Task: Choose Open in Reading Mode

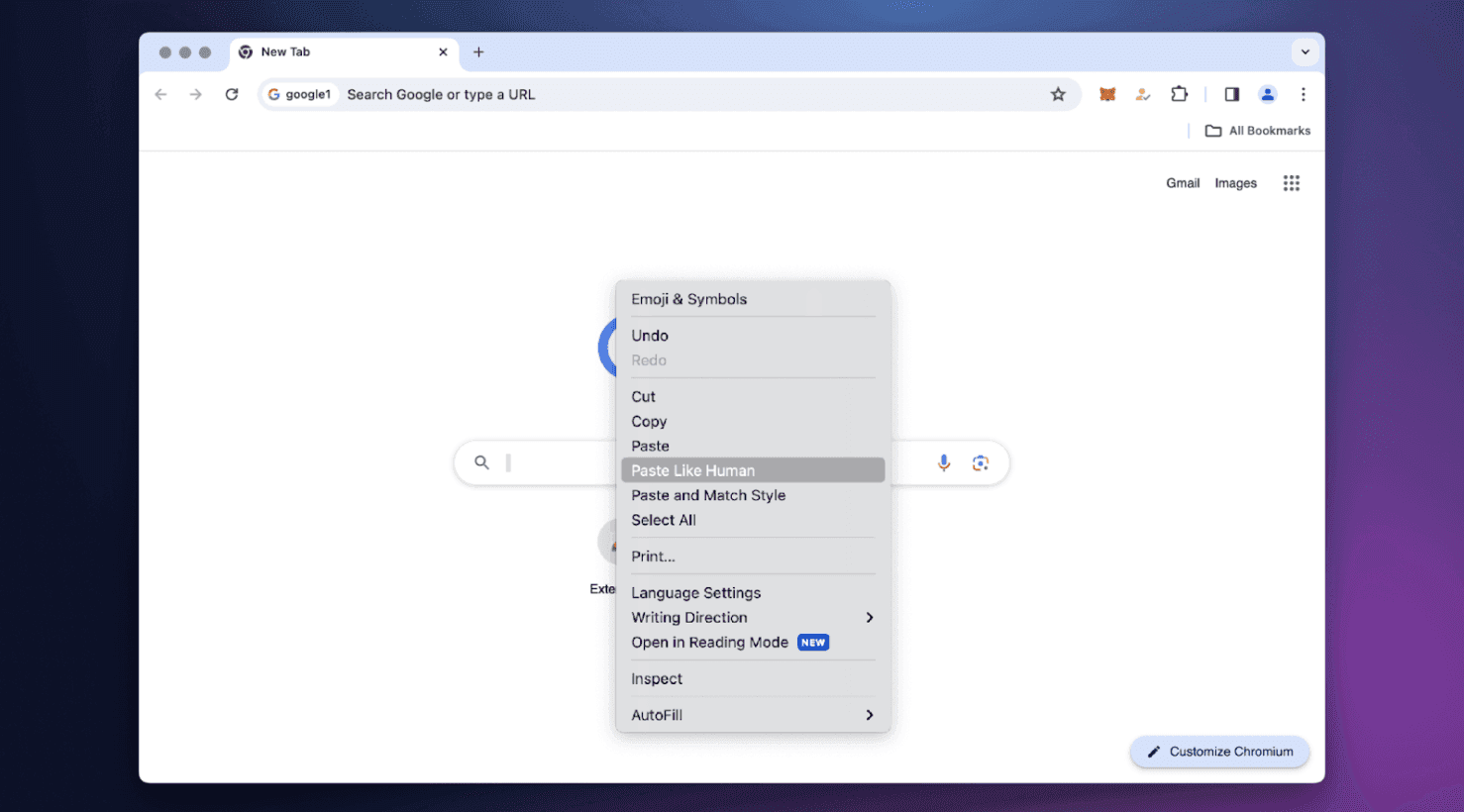Action: pyautogui.click(x=710, y=643)
